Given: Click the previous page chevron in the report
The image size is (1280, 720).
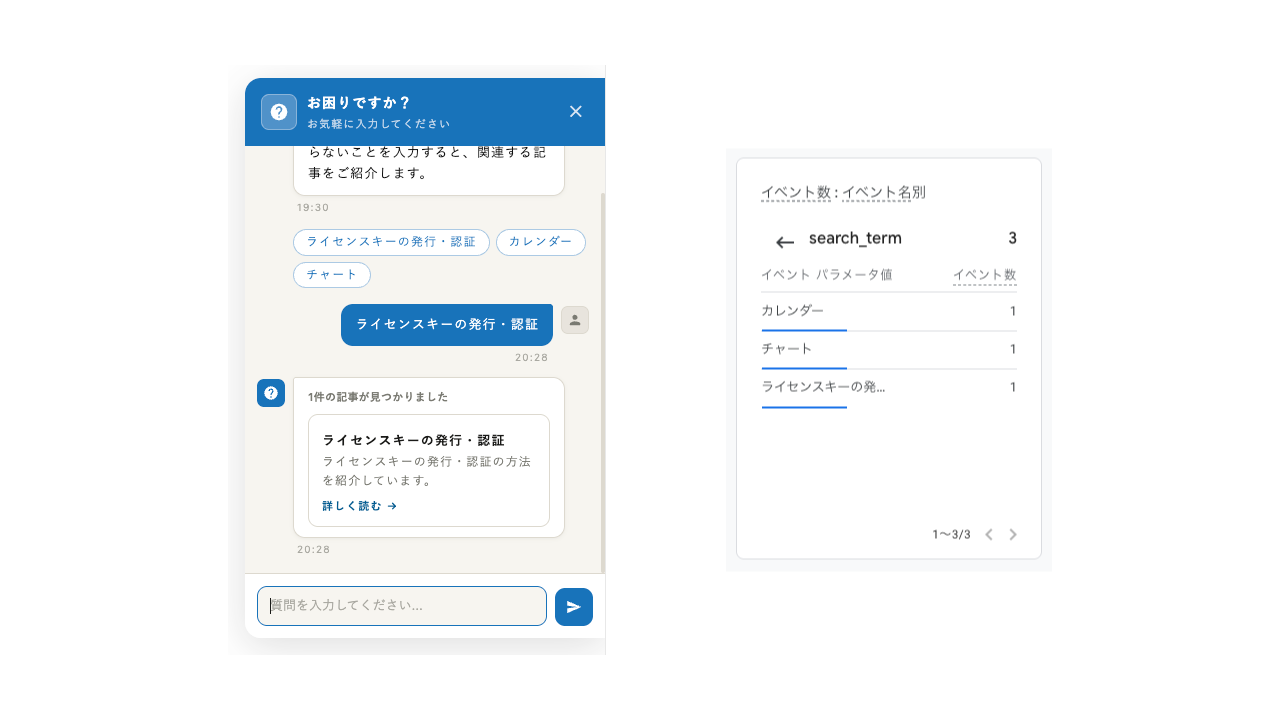Looking at the screenshot, I should (x=988, y=534).
